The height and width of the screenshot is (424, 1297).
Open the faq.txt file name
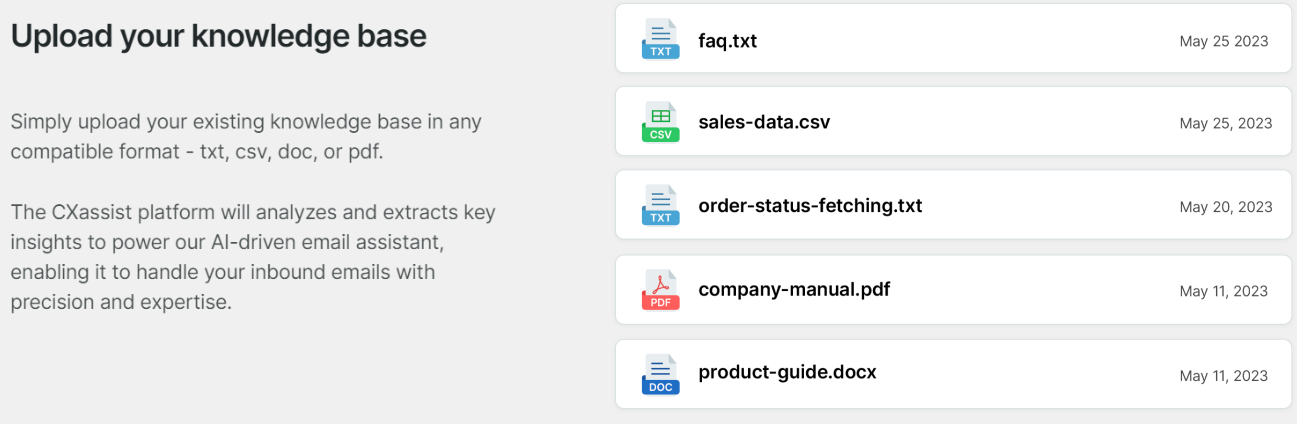pos(727,41)
